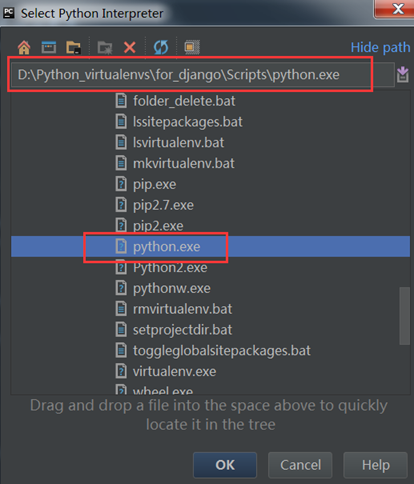Image resolution: width=414 pixels, height=484 pixels.
Task: Go to home directory icon
Action: click(x=24, y=47)
